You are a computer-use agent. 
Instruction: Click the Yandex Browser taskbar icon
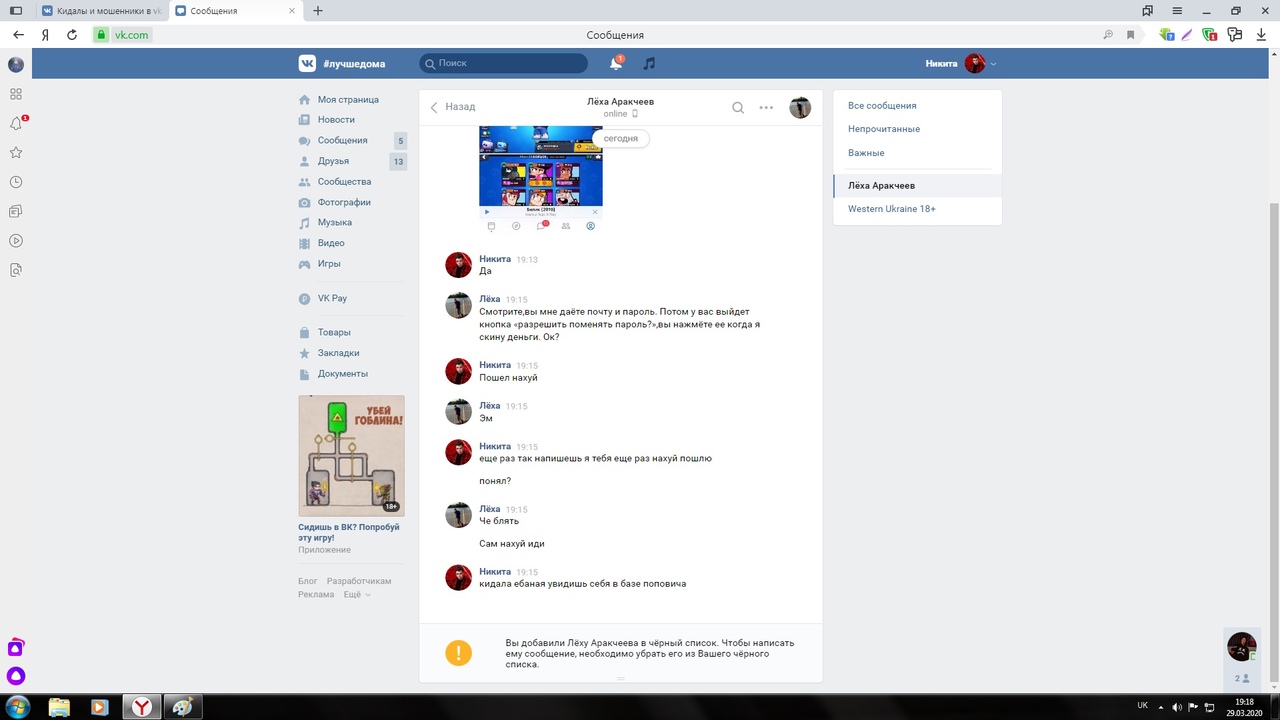click(142, 707)
